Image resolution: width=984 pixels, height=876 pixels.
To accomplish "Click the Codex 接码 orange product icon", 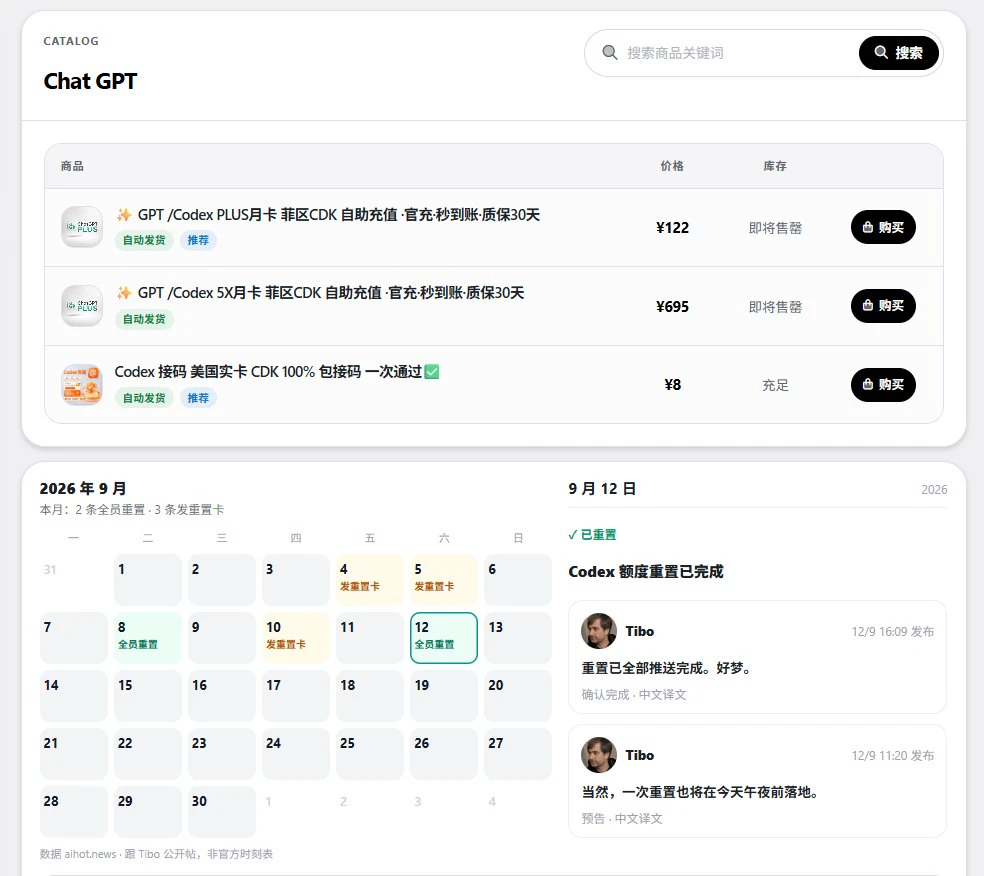I will pos(82,385).
